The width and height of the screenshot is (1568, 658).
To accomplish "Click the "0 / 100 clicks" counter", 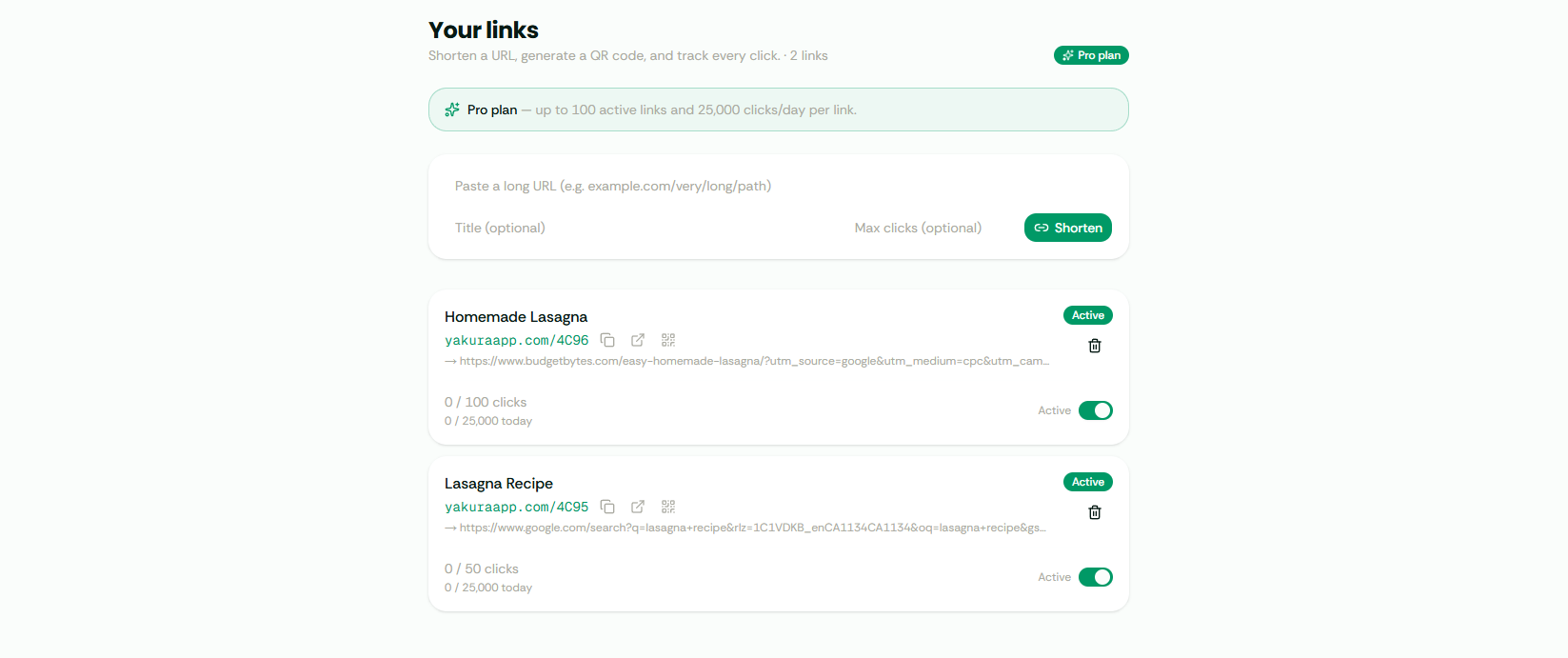I will coord(486,402).
